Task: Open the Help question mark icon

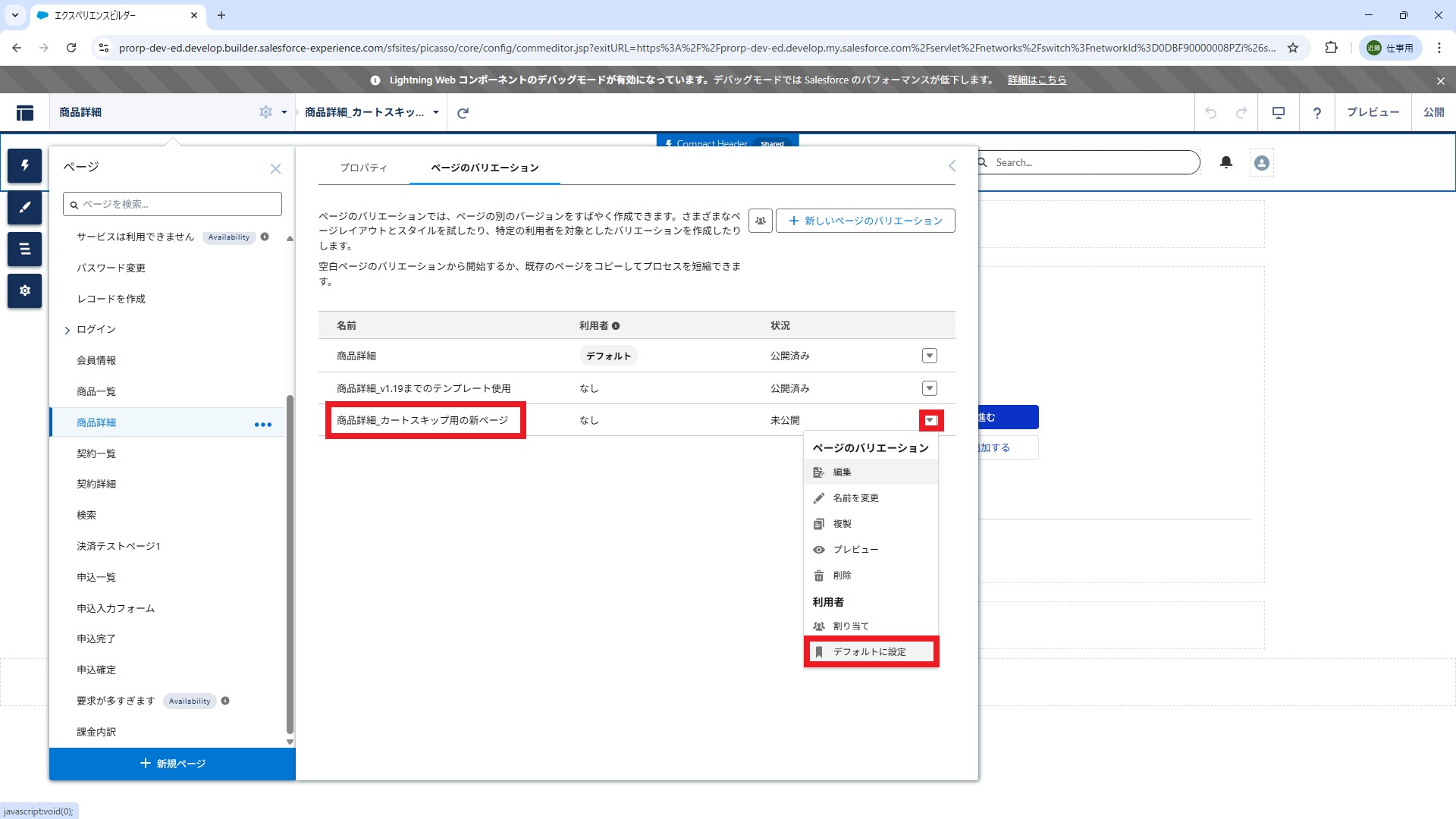Action: coord(1317,113)
